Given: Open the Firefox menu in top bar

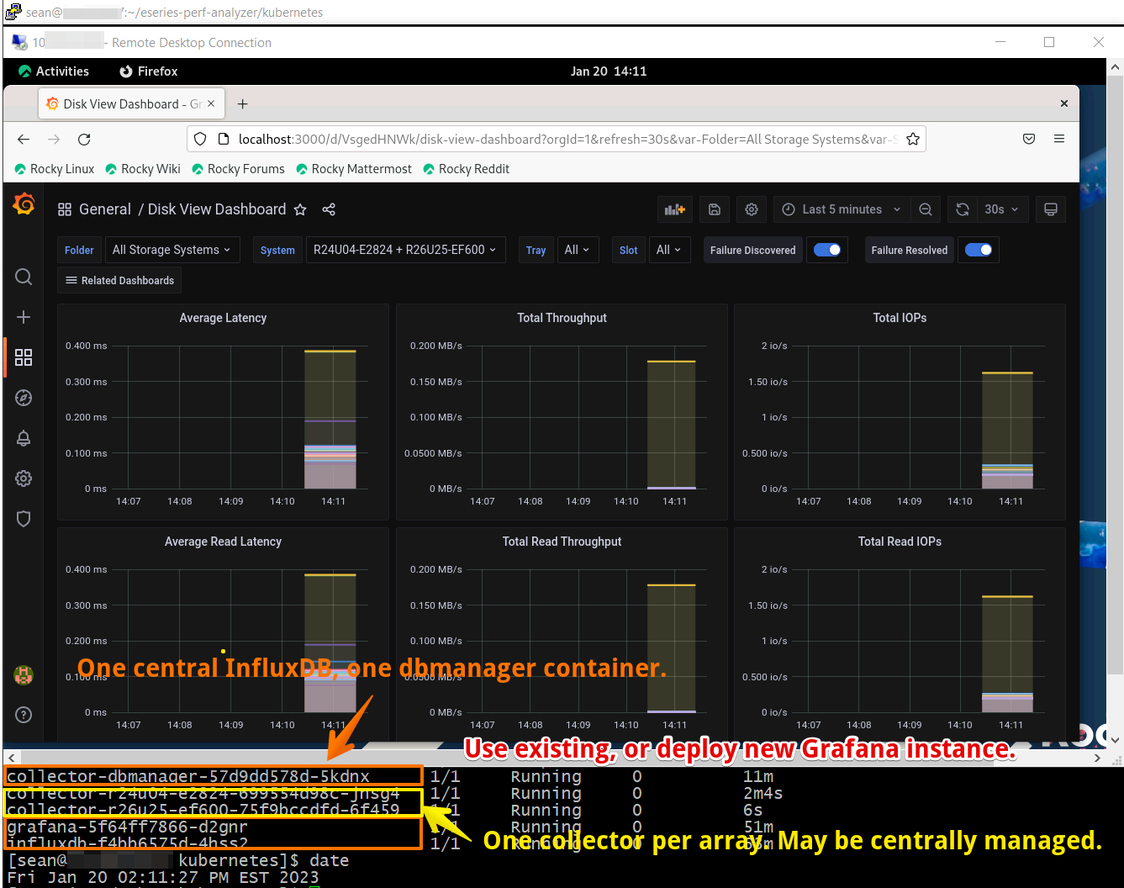Looking at the screenshot, I should coord(148,71).
